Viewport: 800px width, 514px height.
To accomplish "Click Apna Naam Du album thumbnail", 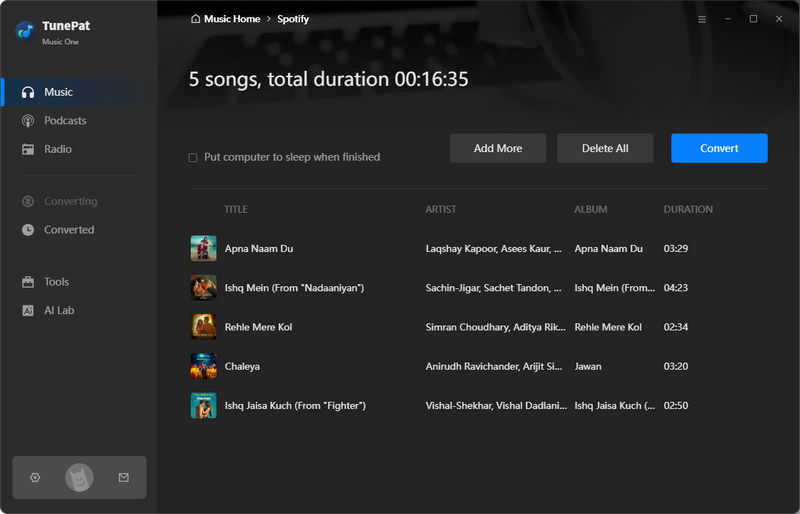I will click(203, 248).
